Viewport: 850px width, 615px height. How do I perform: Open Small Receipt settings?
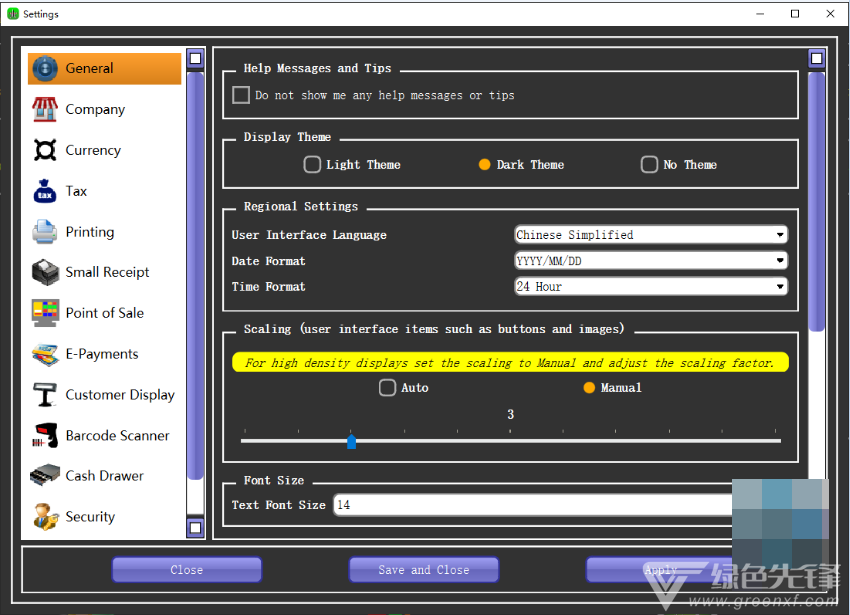[x=105, y=272]
